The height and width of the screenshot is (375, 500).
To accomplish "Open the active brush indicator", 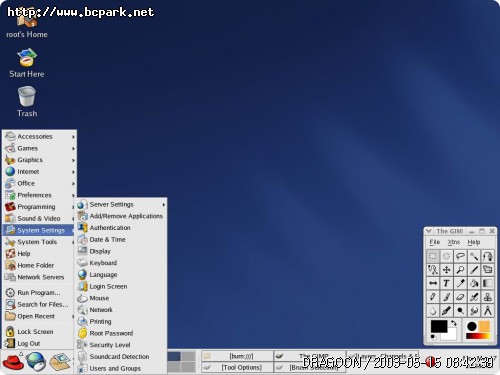I will click(x=472, y=326).
